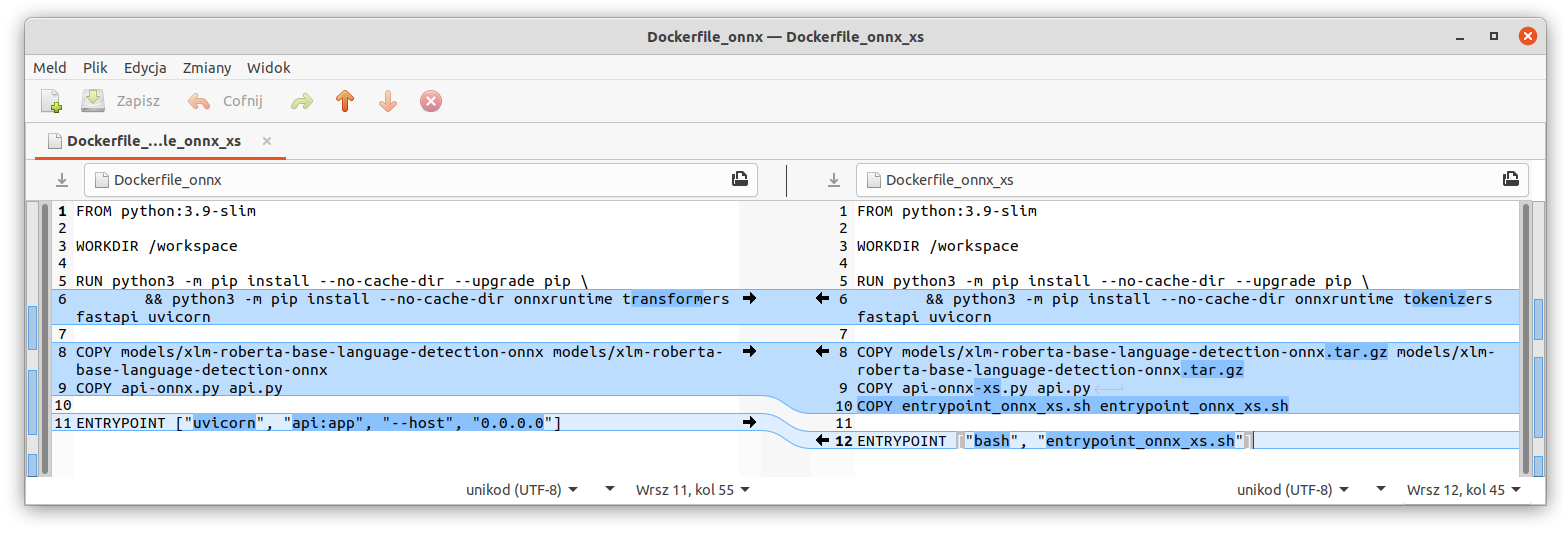Undo change with Cofnij arrow
Image resolution: width=1563 pixels, height=534 pixels.
click(x=199, y=101)
